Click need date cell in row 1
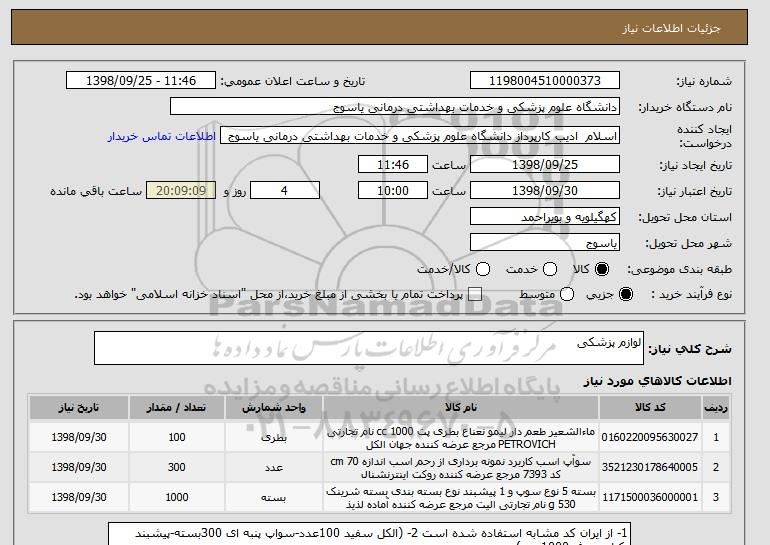Image resolution: width=770 pixels, height=545 pixels. [79, 437]
